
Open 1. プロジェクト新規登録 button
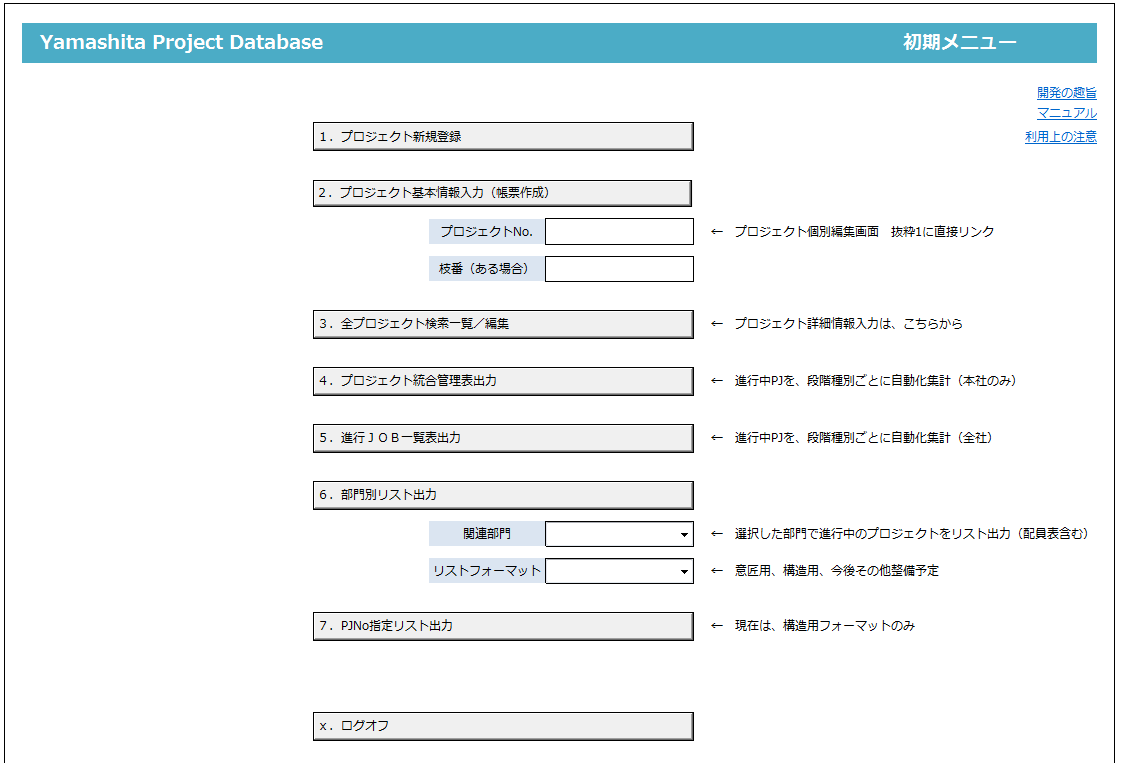[503, 137]
